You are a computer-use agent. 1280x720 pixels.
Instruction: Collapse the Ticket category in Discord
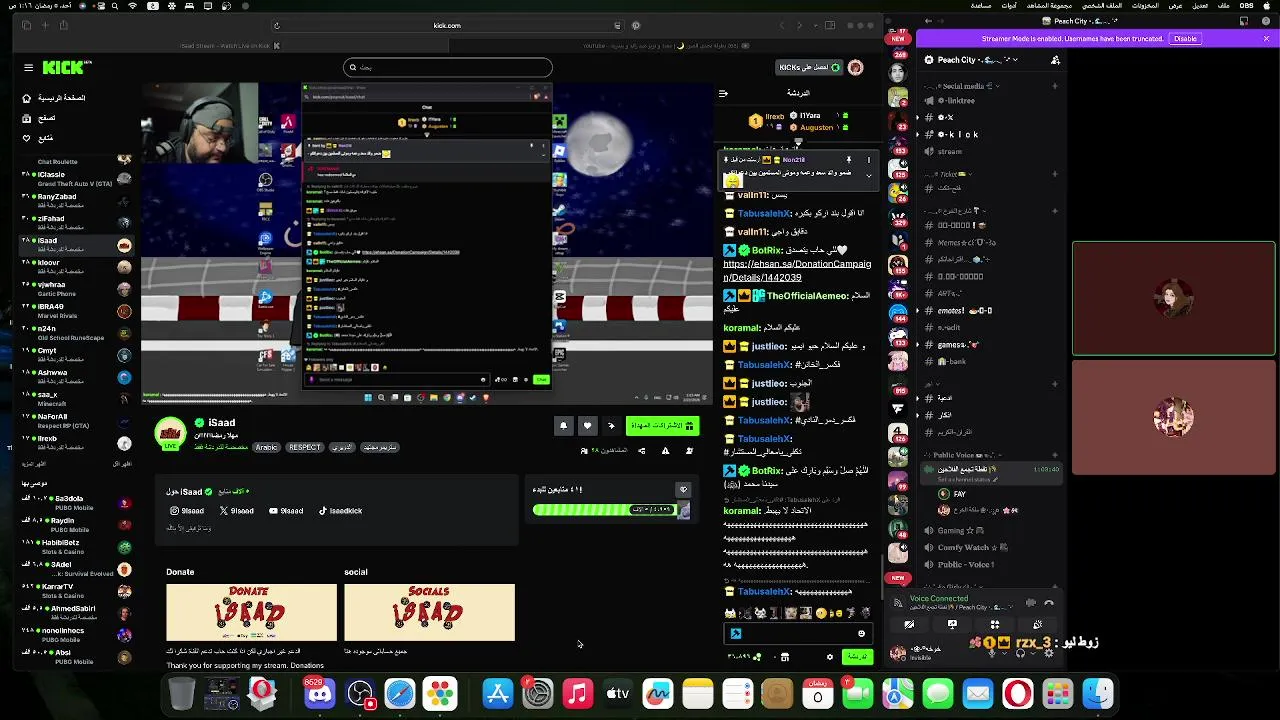(948, 174)
